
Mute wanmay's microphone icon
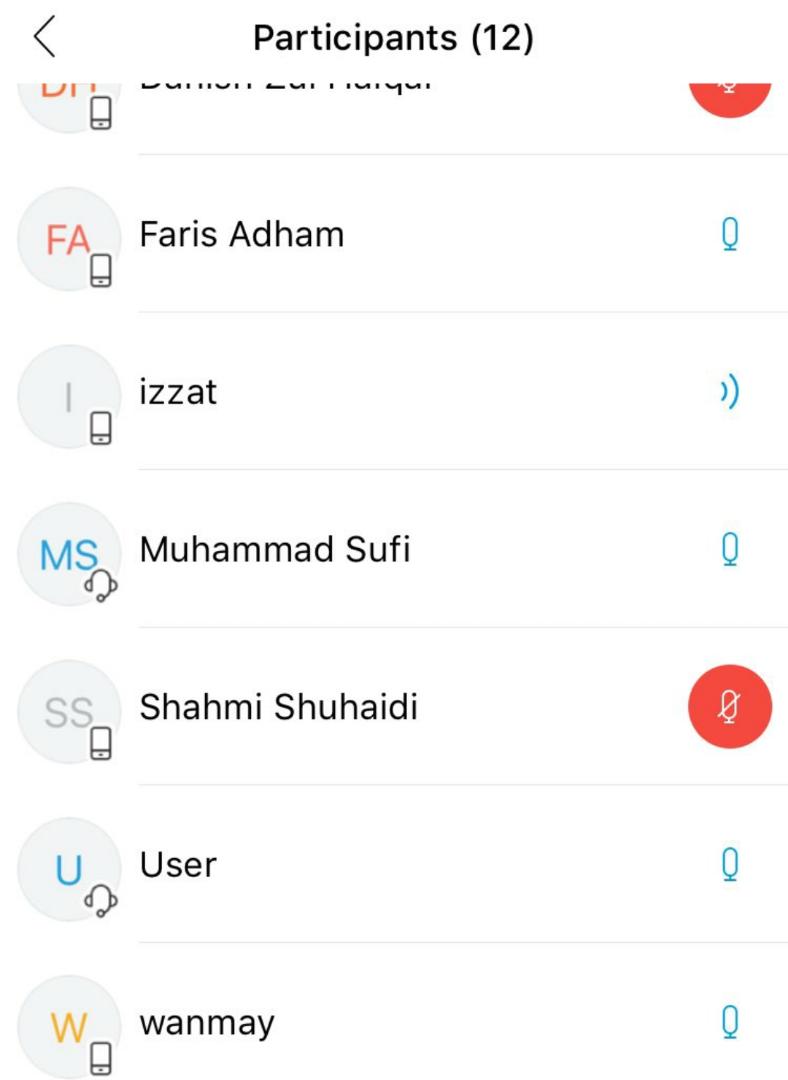coord(730,1022)
